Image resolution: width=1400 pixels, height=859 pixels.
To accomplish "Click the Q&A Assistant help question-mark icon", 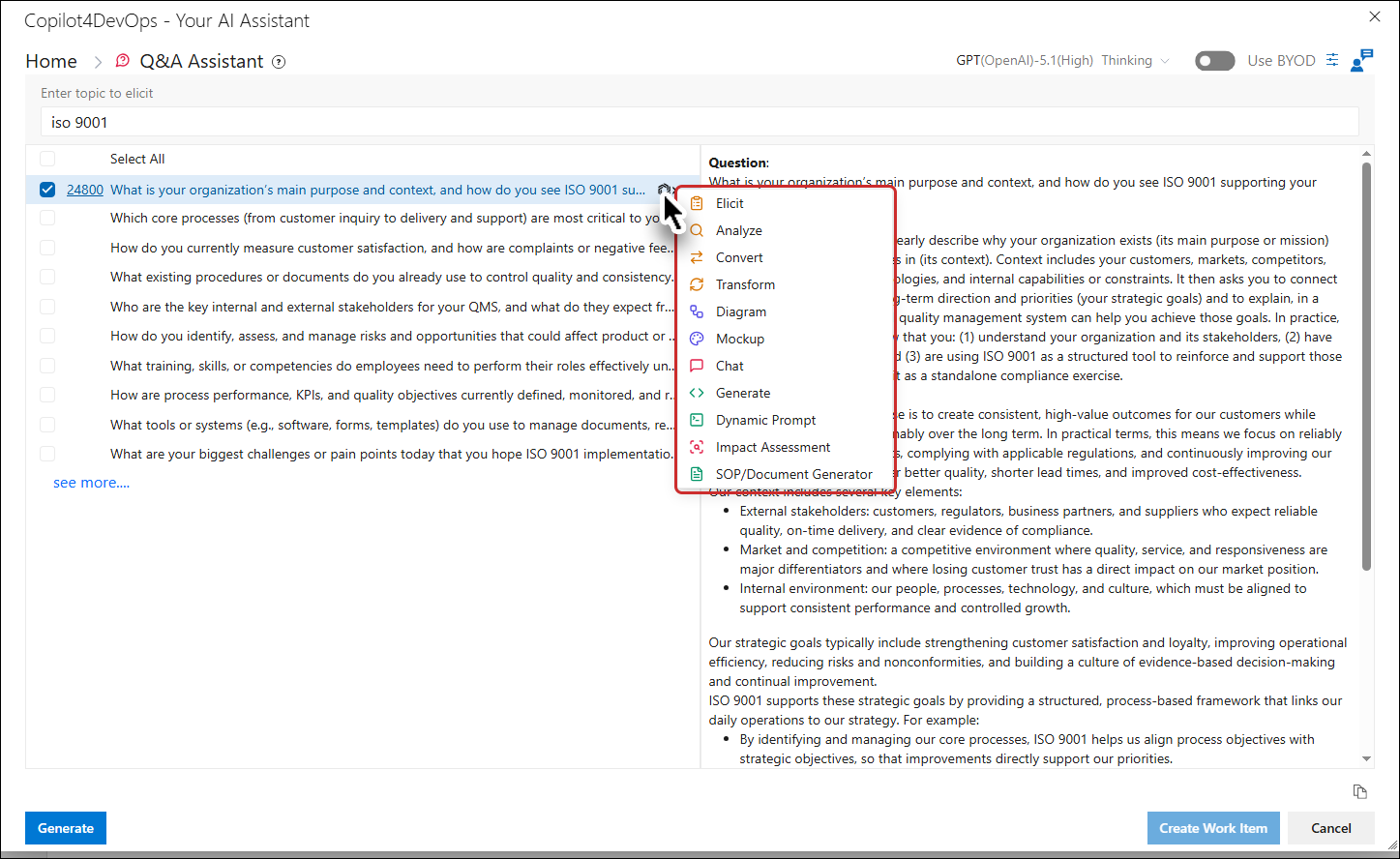I will tap(279, 62).
